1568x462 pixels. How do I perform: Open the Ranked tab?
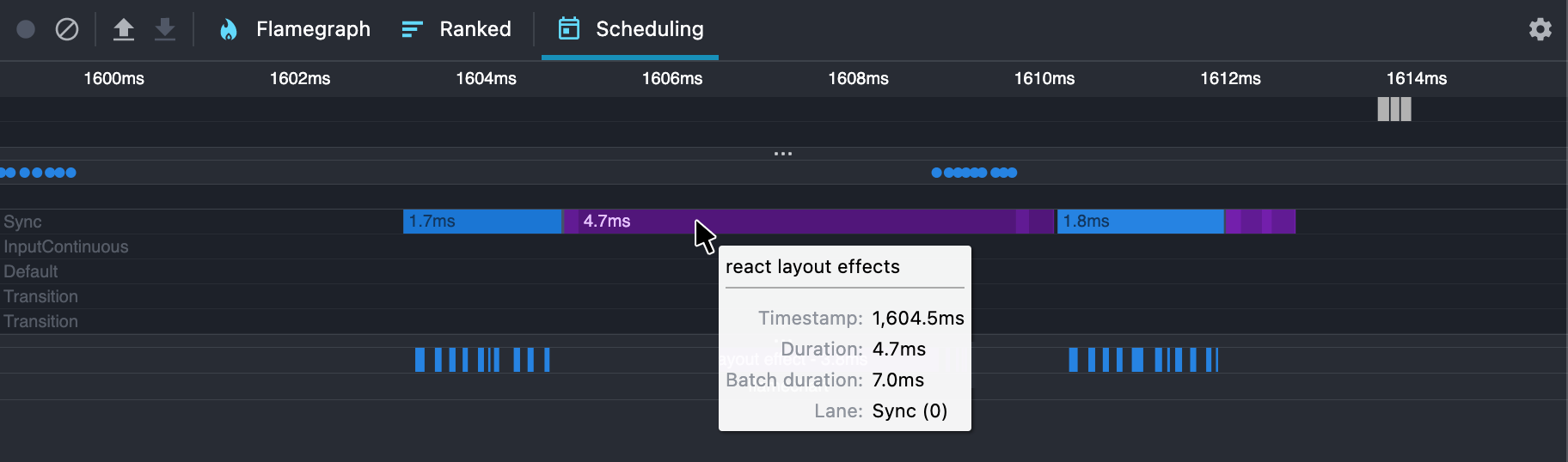coord(475,29)
